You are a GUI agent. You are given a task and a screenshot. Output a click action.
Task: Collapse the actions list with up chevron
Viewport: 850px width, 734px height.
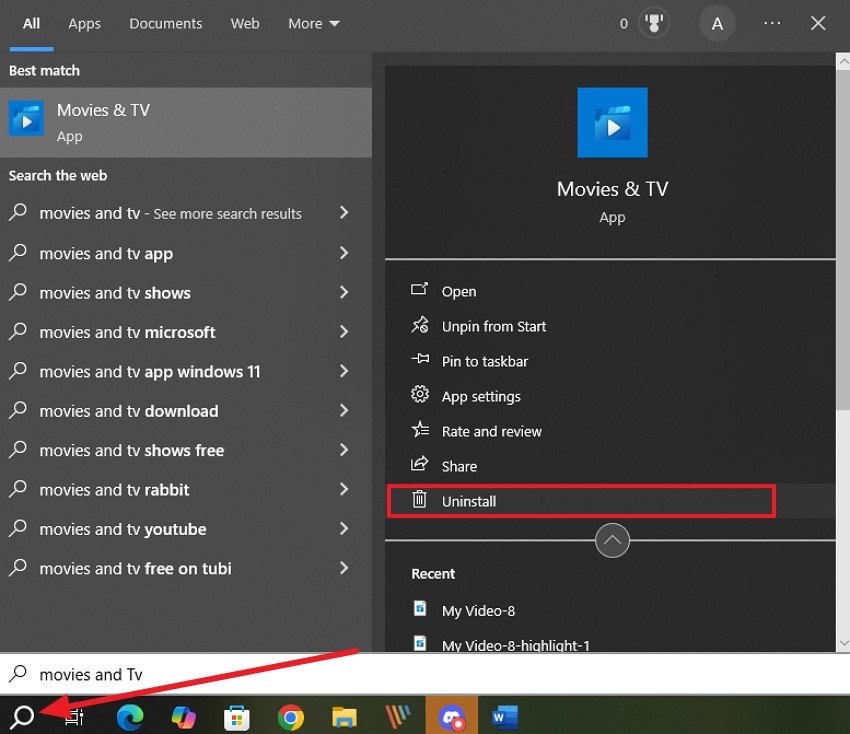[612, 540]
